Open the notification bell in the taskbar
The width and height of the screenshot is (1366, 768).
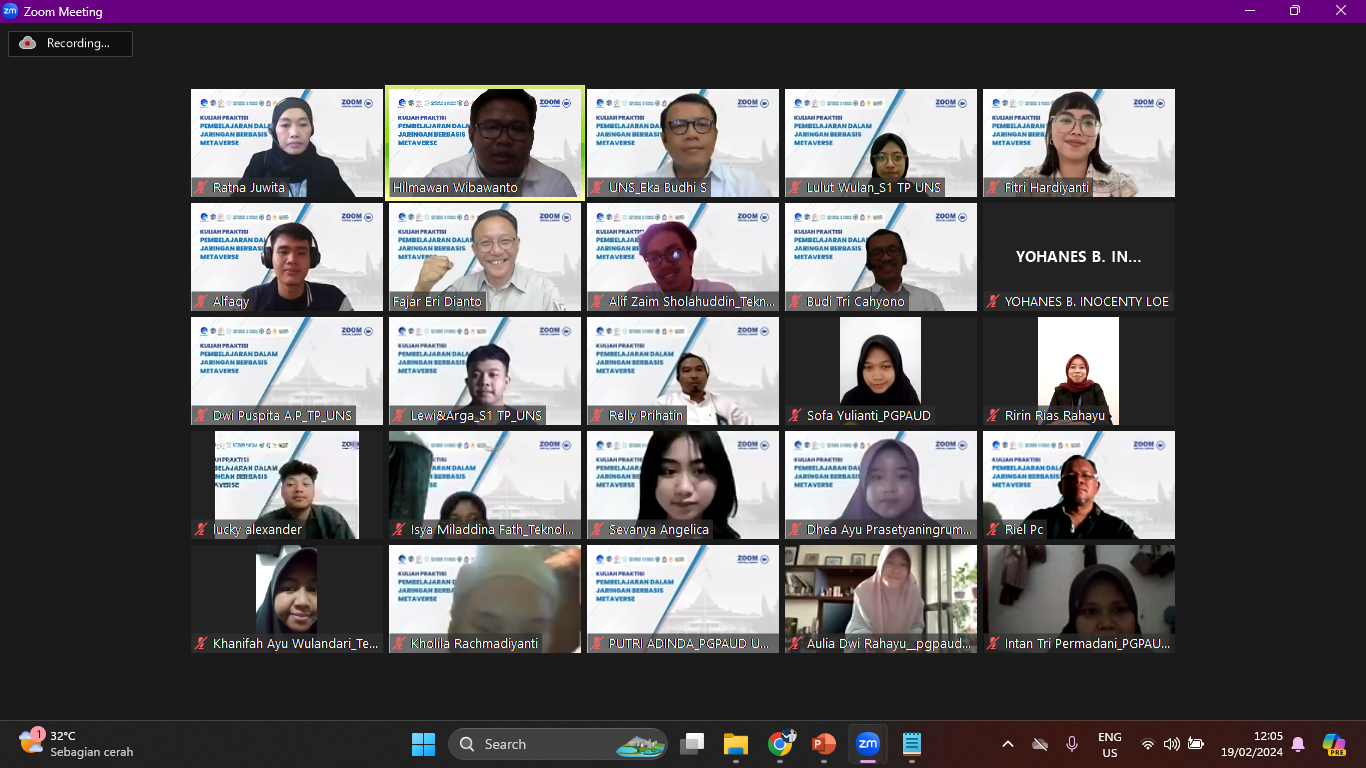tap(1298, 744)
